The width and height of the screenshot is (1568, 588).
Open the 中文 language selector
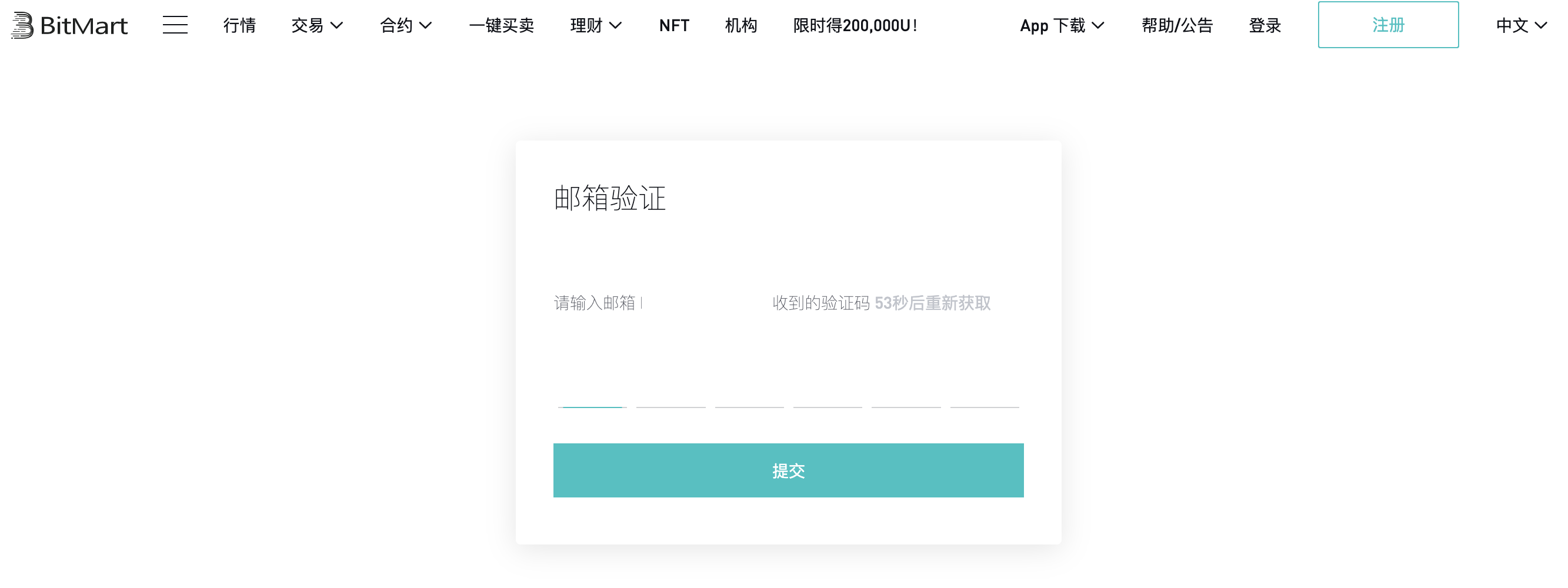[x=1520, y=25]
